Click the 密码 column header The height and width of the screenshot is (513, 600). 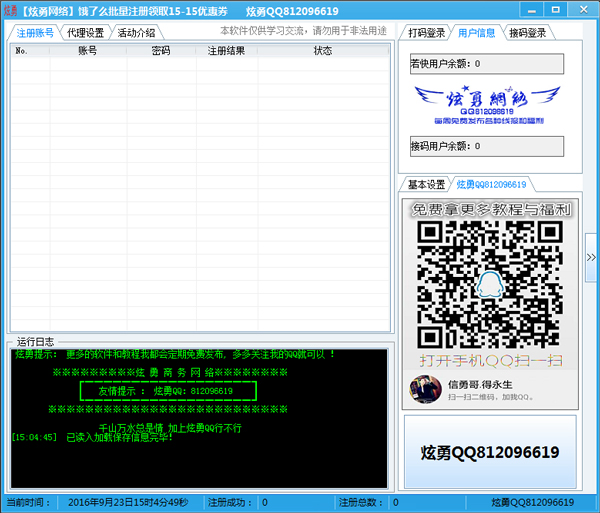[161, 50]
